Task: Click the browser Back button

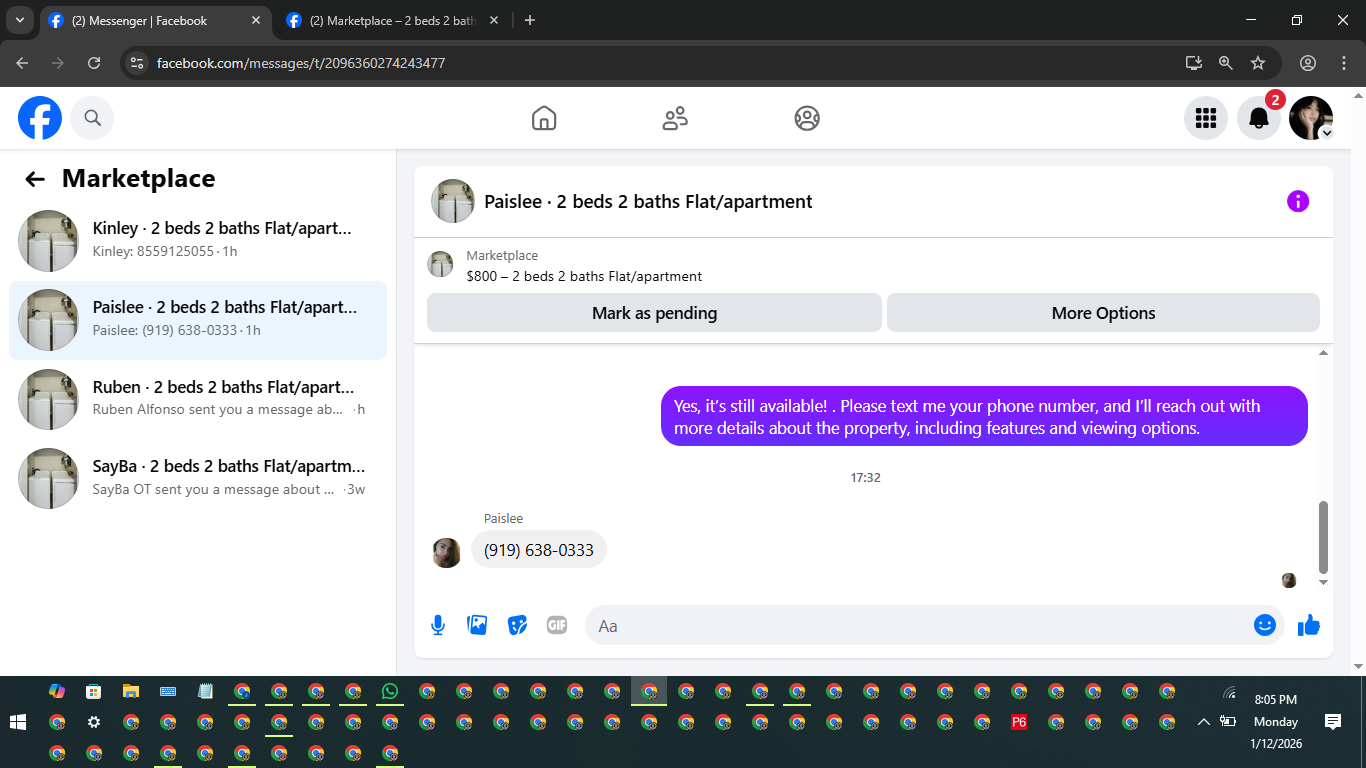Action: (x=22, y=63)
